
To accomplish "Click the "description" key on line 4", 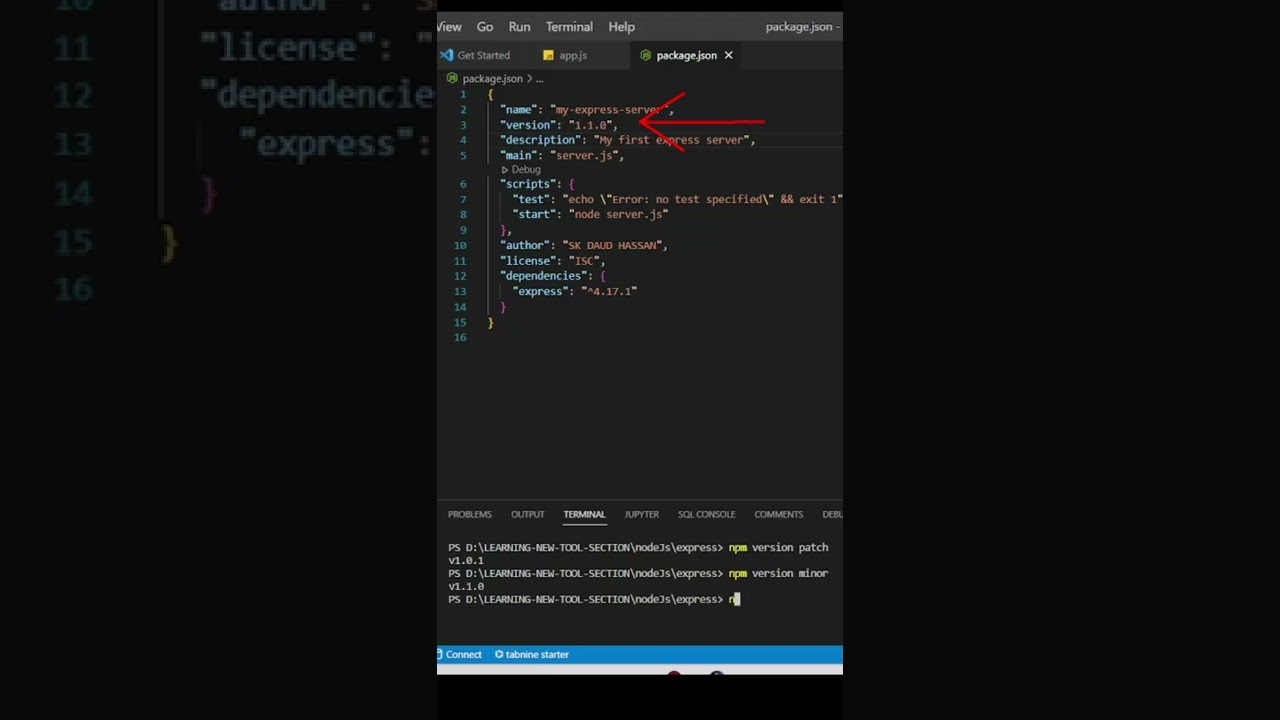I will tap(540, 140).
